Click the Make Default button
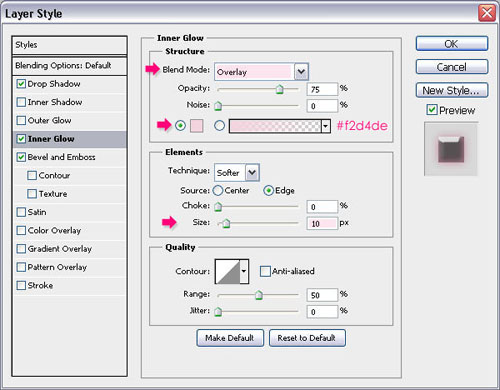 click(x=230, y=338)
